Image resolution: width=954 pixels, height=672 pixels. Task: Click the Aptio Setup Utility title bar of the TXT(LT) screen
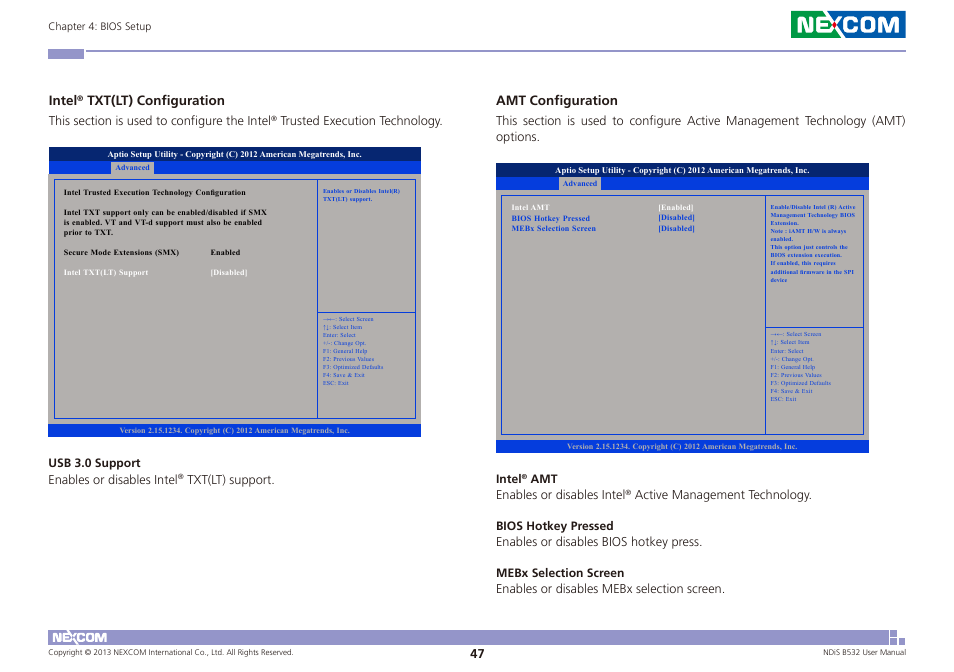pyautogui.click(x=234, y=154)
